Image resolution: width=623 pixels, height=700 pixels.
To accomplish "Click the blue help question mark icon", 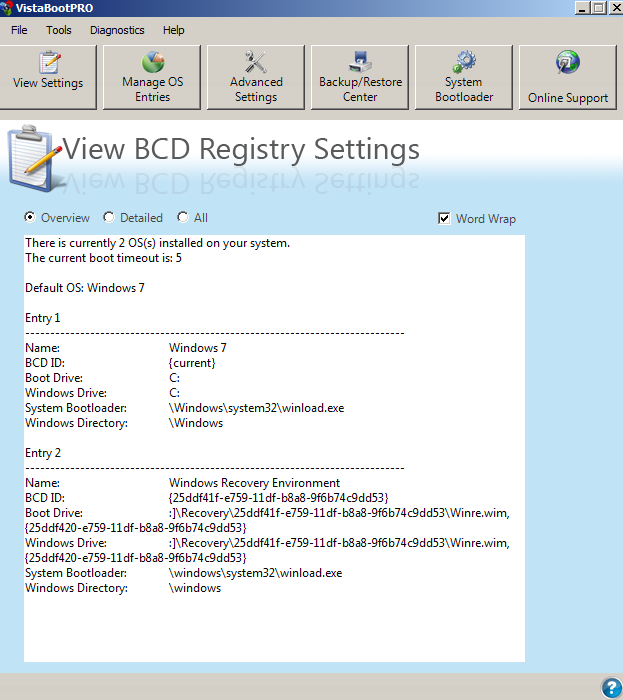I will [x=612, y=688].
